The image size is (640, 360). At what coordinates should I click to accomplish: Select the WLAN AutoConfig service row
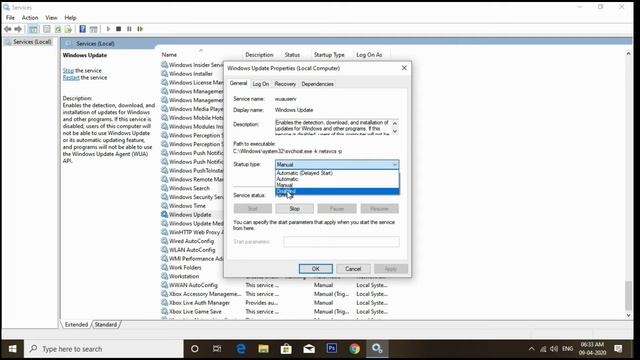point(192,250)
